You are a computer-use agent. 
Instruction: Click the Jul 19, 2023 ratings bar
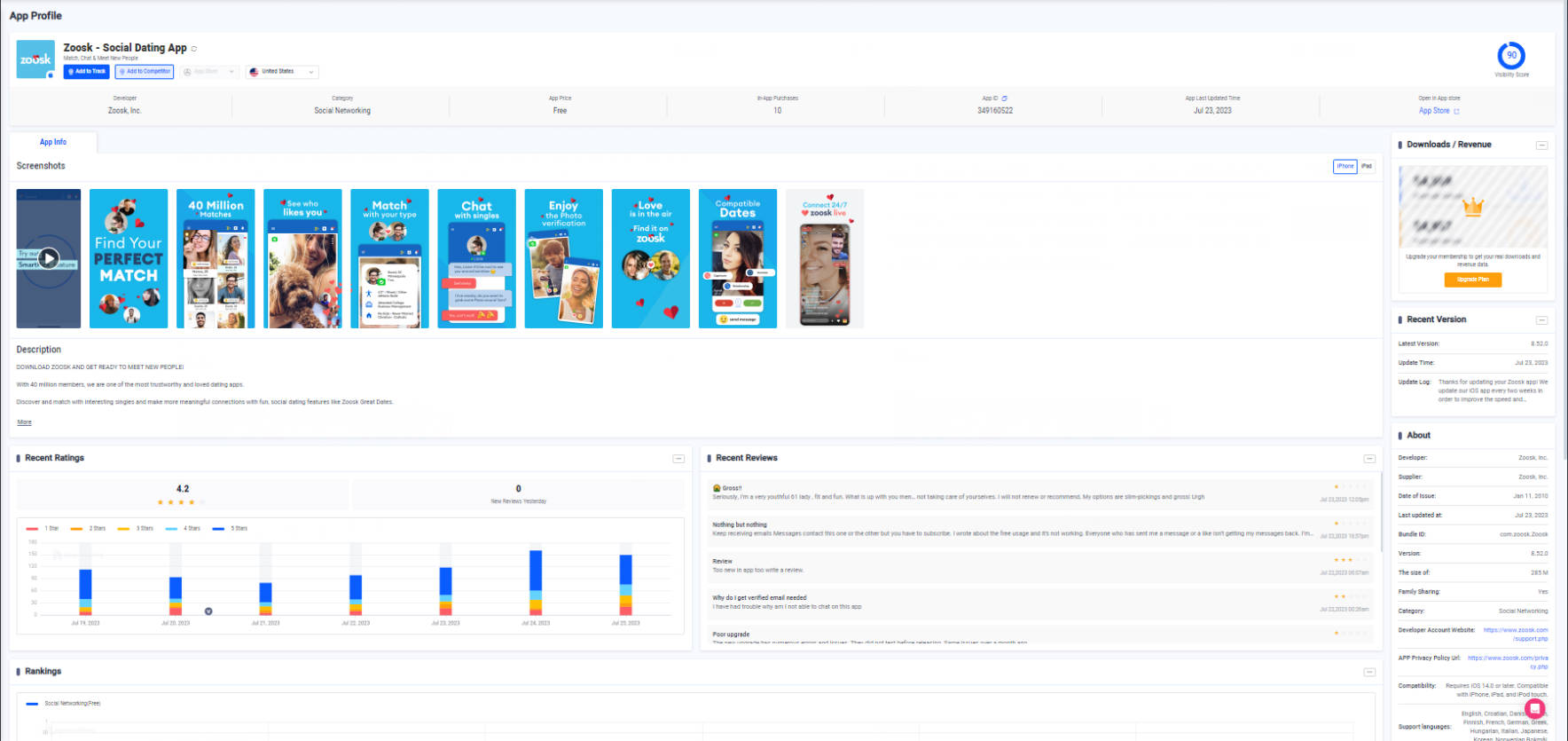[x=85, y=592]
